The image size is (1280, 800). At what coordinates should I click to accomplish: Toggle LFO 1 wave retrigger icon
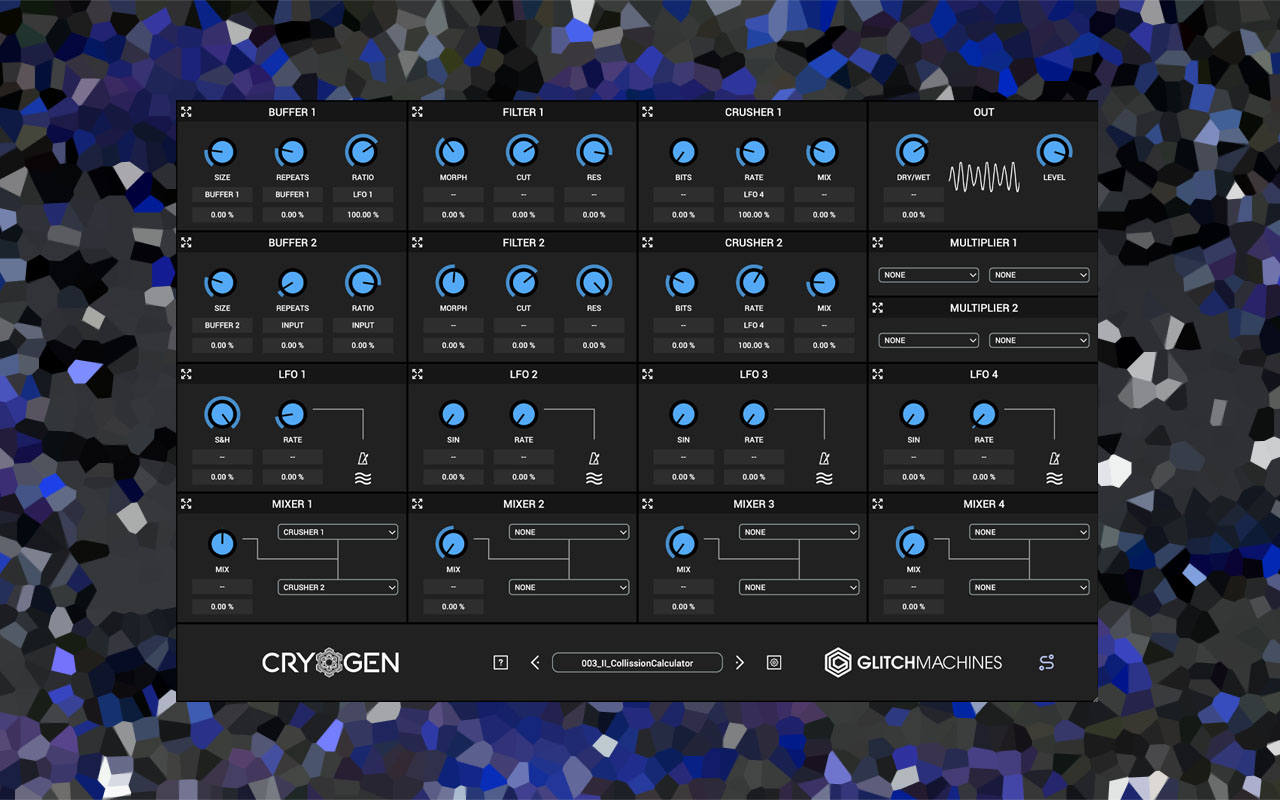tap(363, 479)
